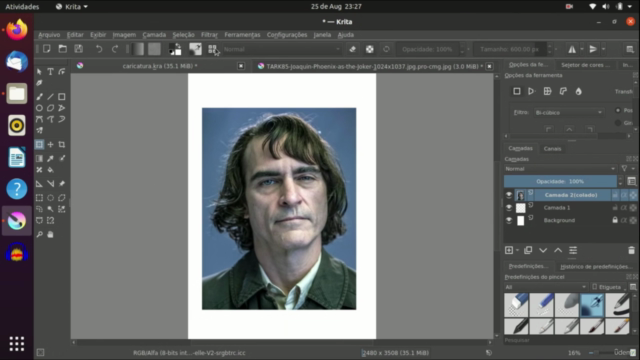Open the layer filter funnel dropdown
The width and height of the screenshot is (640, 360).
coord(627,169)
